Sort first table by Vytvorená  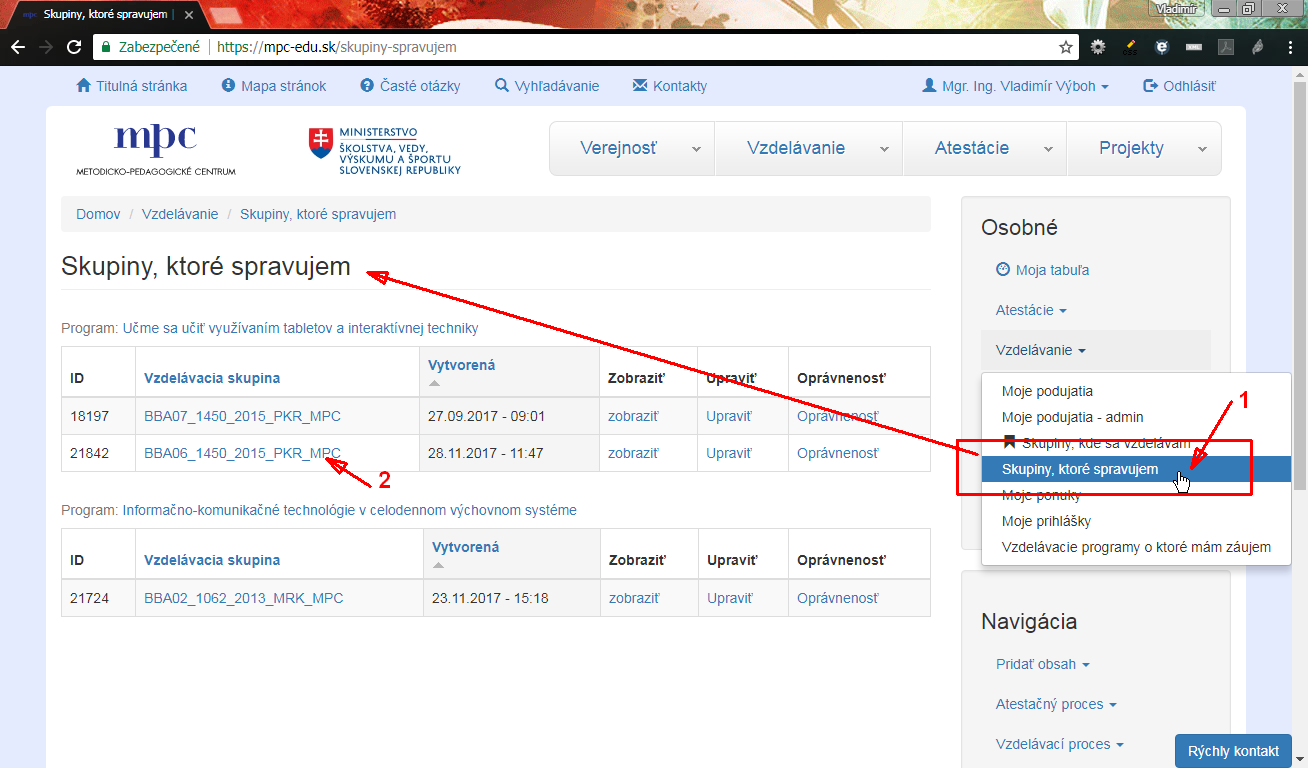(x=461, y=365)
